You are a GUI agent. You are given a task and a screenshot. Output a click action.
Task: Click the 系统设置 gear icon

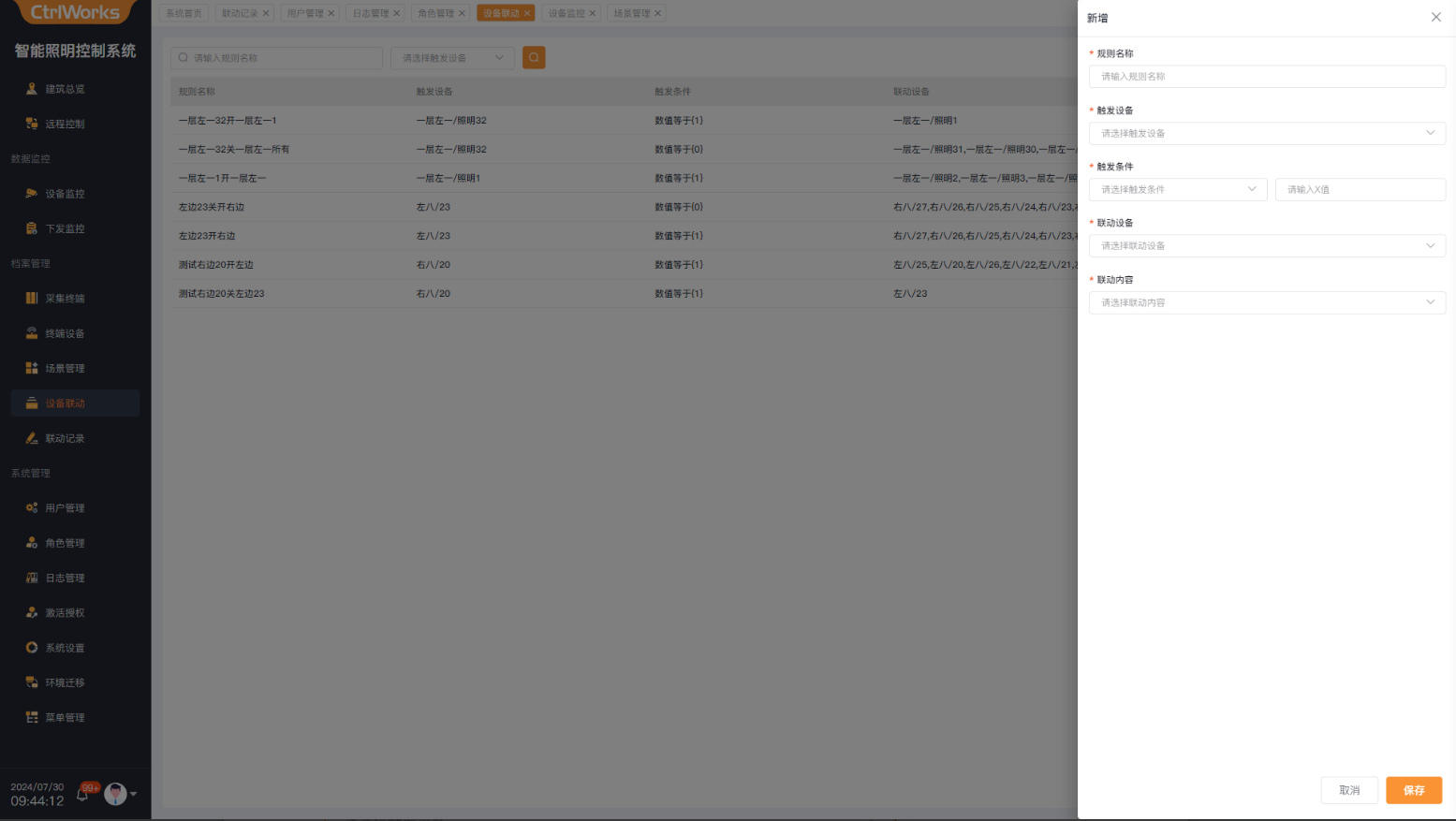pyautogui.click(x=32, y=648)
